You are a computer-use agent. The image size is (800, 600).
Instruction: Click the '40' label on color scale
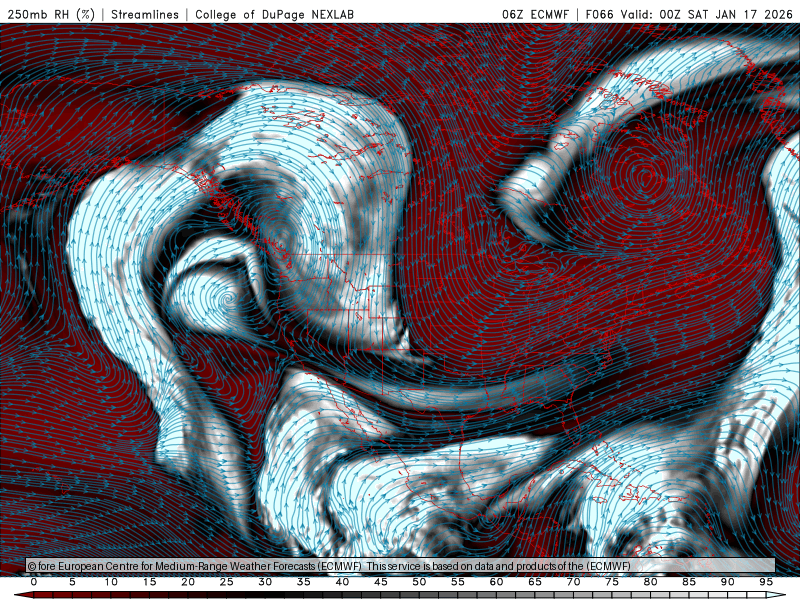point(342,582)
